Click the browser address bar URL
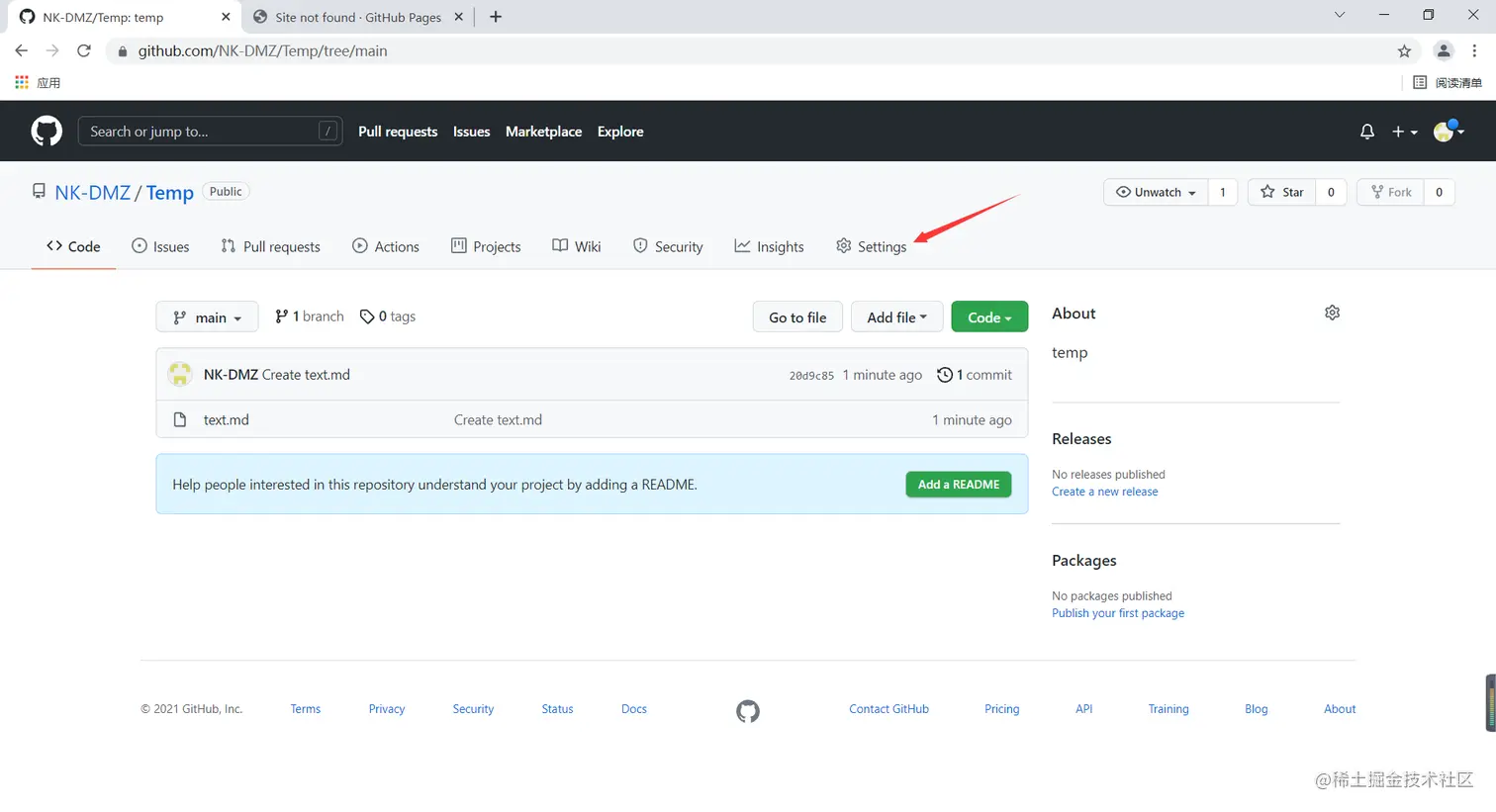The height and width of the screenshot is (812, 1496). click(262, 51)
